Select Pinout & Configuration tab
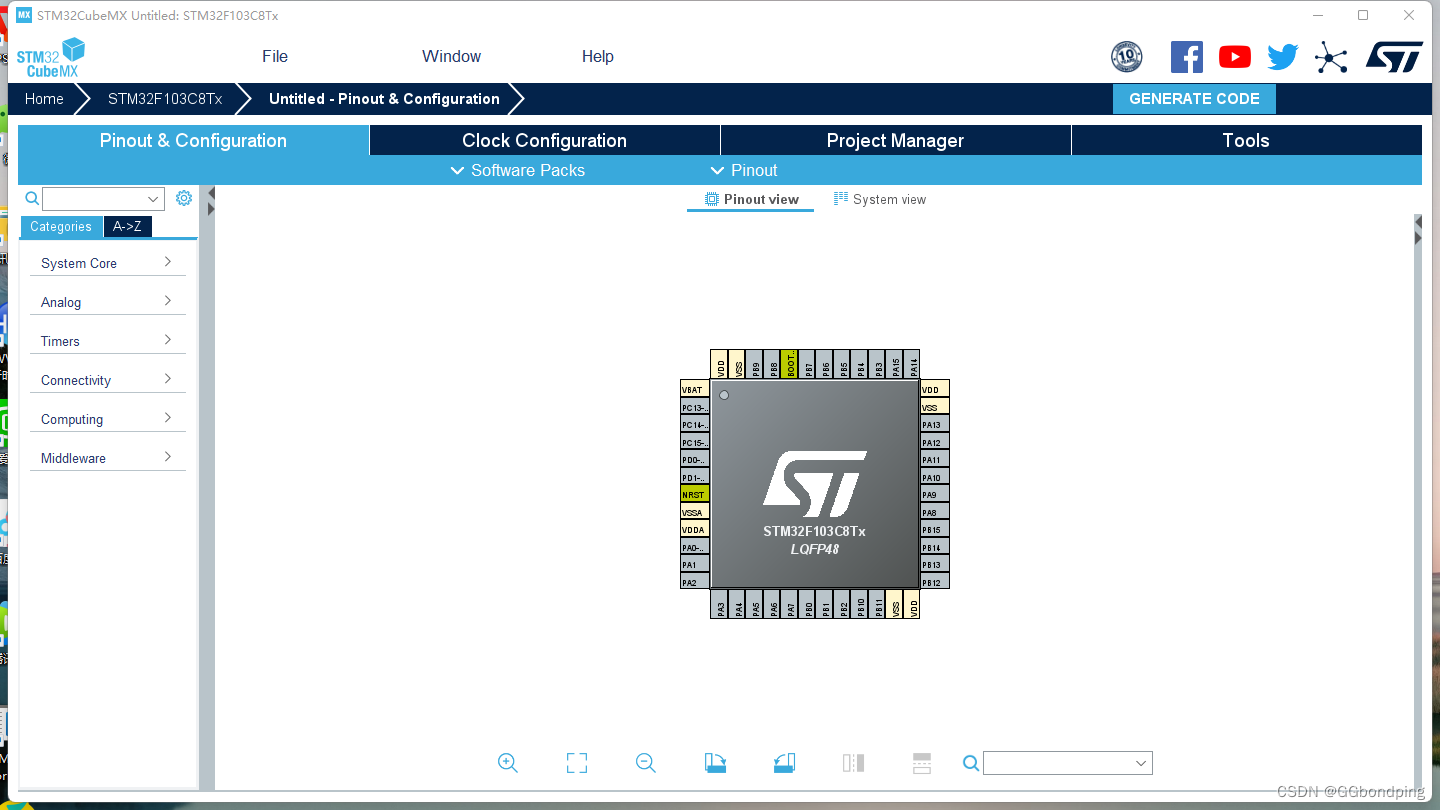This screenshot has height=810, width=1440. click(193, 140)
